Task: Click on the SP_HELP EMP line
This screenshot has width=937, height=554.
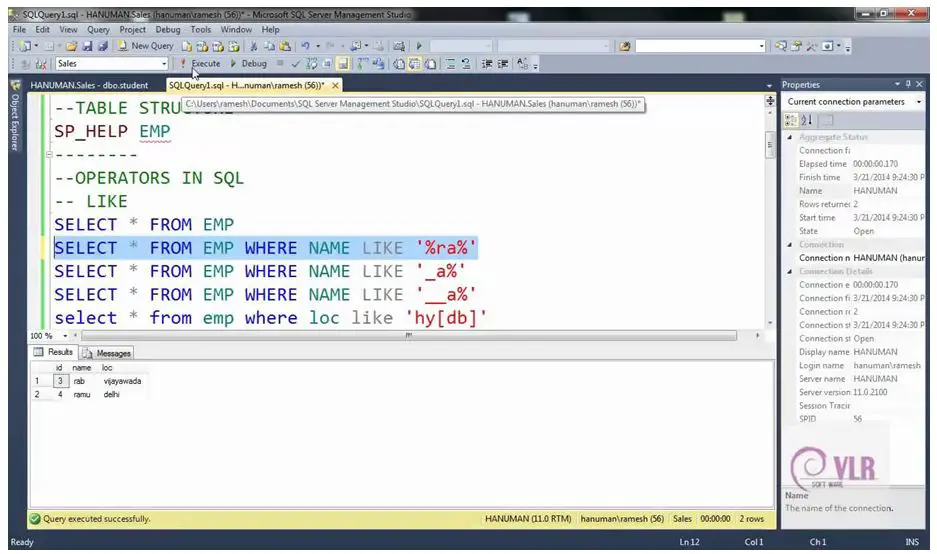Action: [x=112, y=131]
